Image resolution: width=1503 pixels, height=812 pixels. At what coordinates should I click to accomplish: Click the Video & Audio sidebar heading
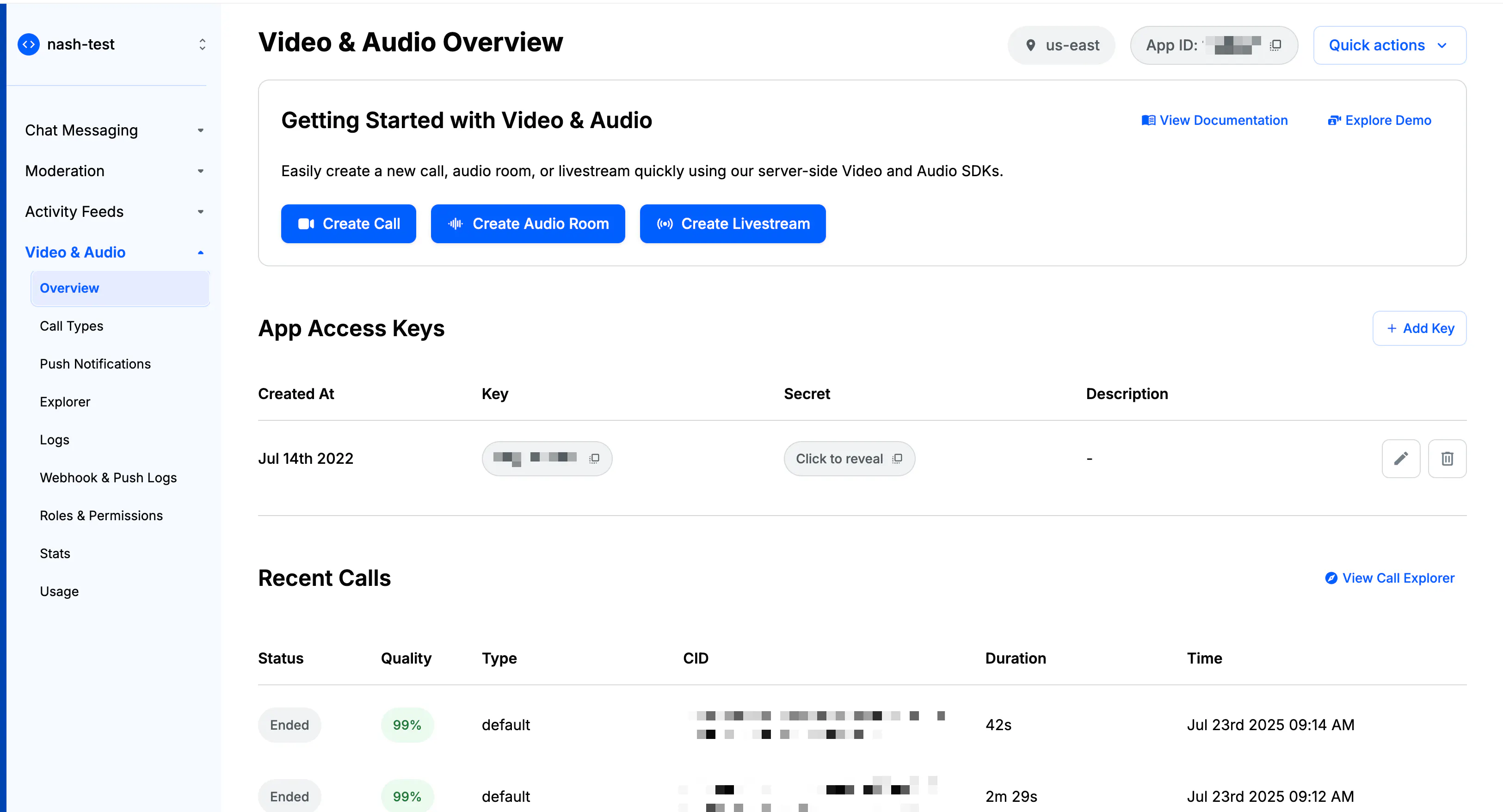[75, 252]
